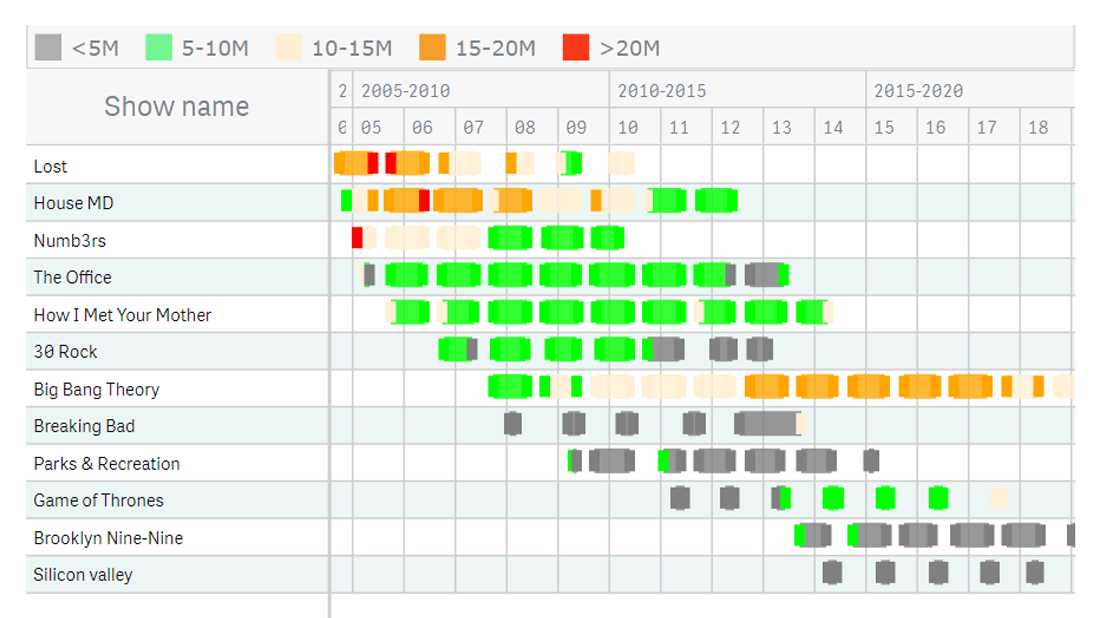Click year 07 in the timeline header
The image size is (1100, 618).
pyautogui.click(x=473, y=127)
